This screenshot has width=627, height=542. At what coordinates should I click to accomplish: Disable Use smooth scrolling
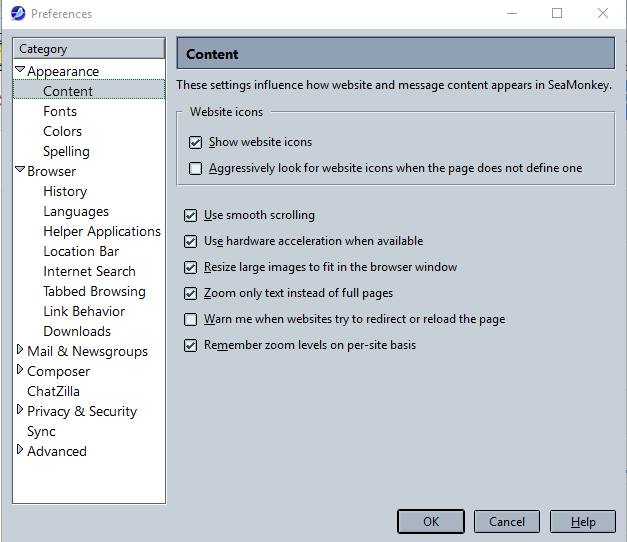[191, 215]
